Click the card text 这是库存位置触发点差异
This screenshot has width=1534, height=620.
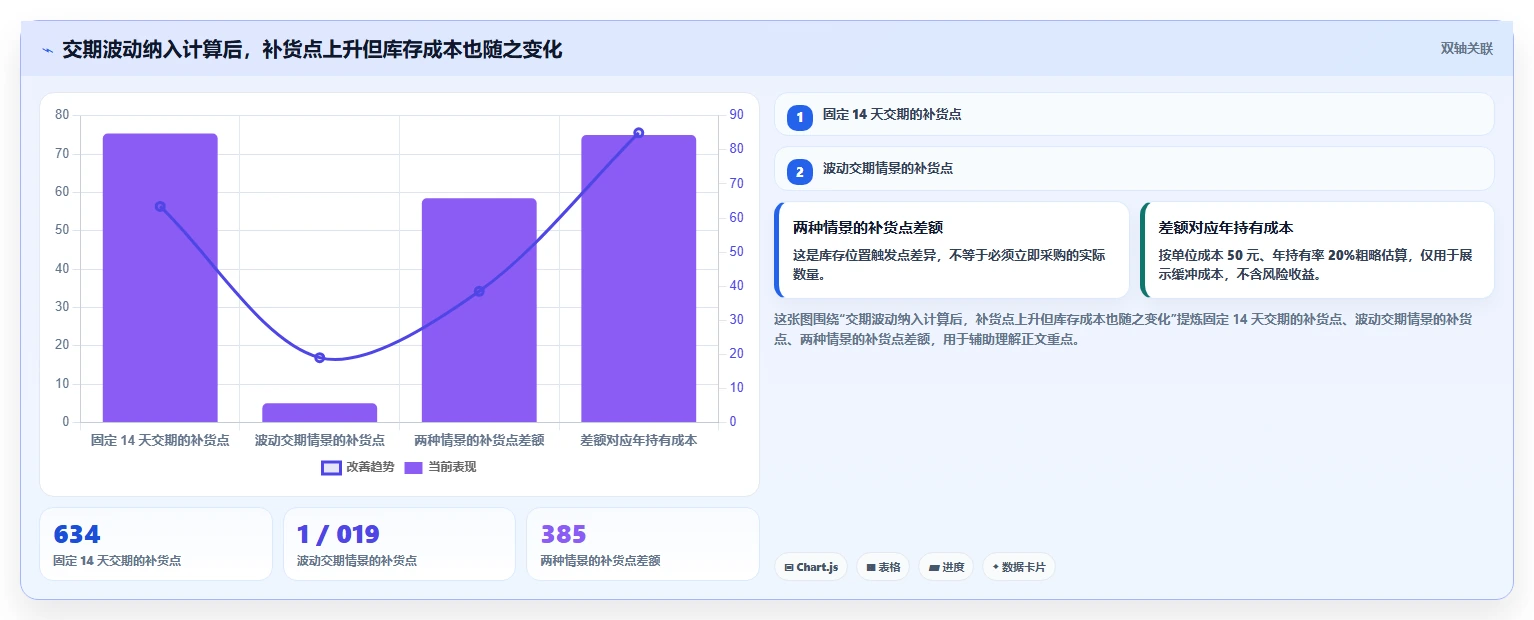(x=949, y=265)
